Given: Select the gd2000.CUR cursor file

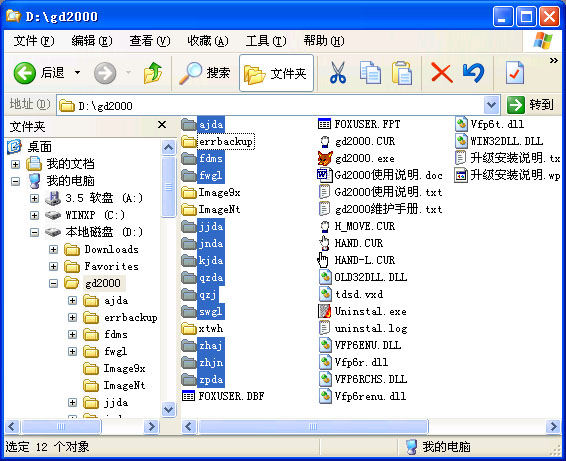Looking at the screenshot, I should coord(365,142).
